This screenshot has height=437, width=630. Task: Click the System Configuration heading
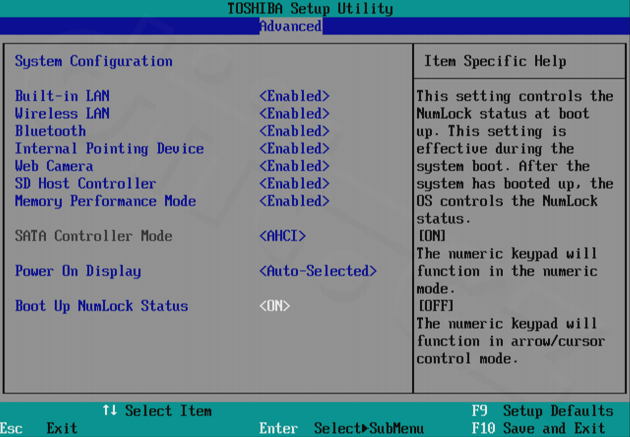tap(94, 61)
